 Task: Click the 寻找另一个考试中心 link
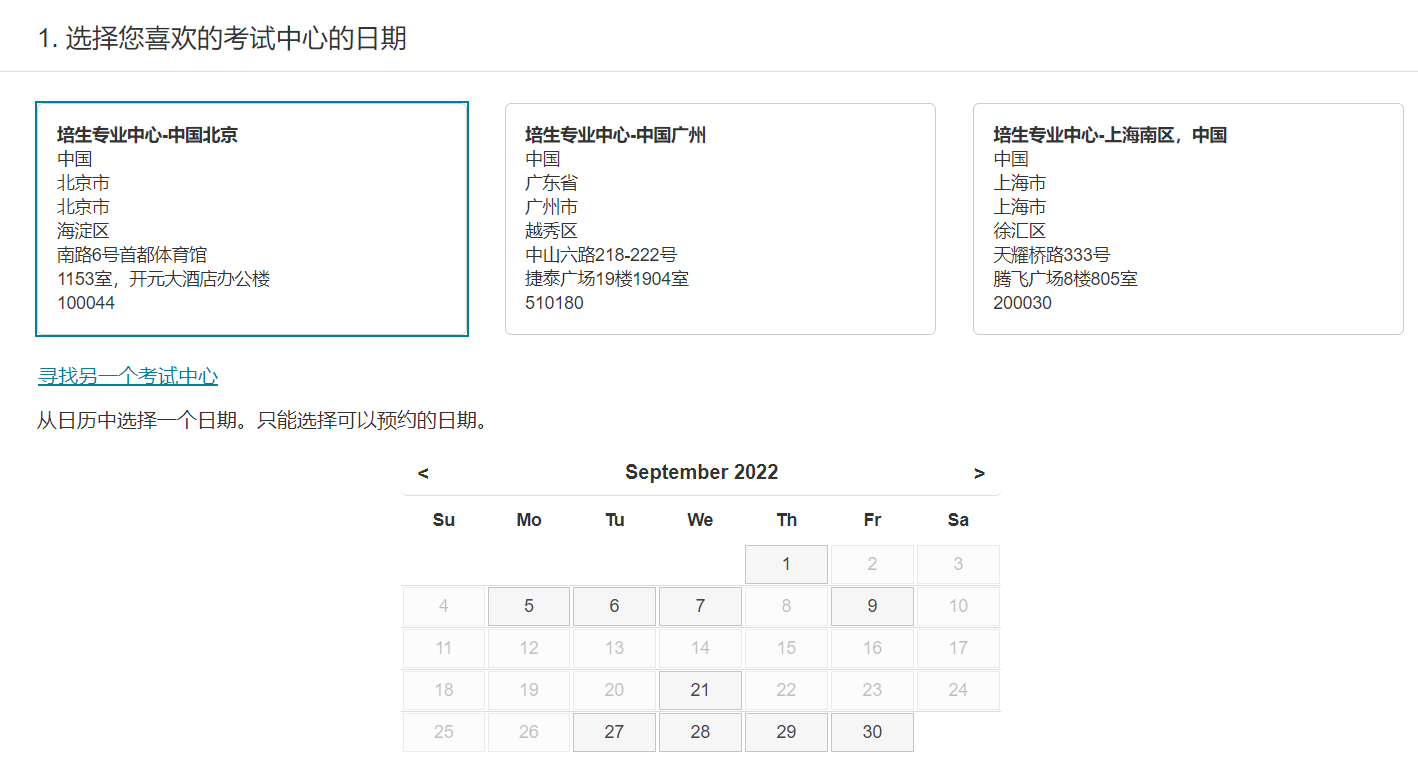pos(128,376)
